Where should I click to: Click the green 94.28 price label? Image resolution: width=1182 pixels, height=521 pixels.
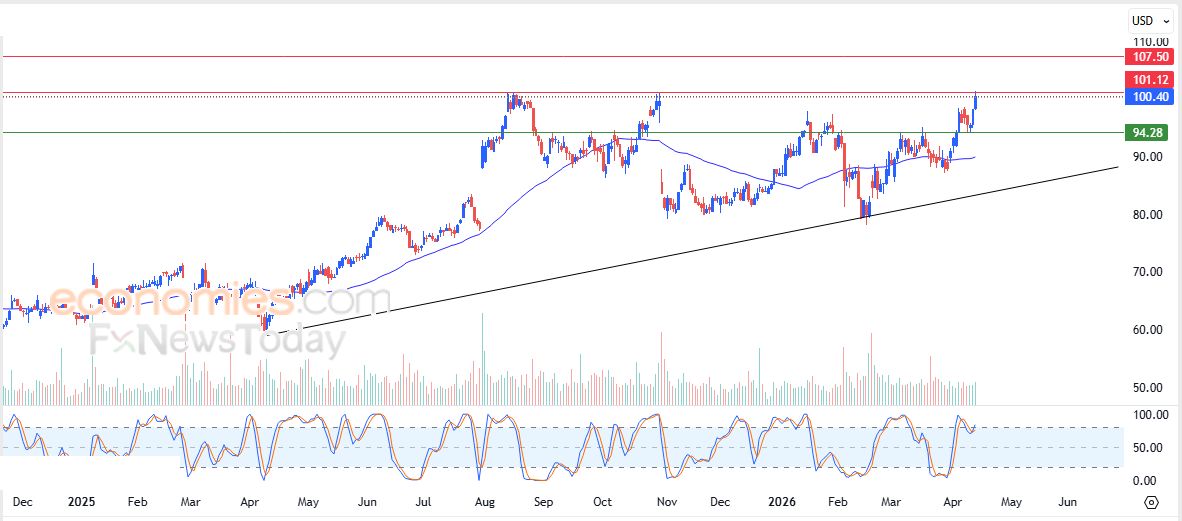pyautogui.click(x=1145, y=133)
